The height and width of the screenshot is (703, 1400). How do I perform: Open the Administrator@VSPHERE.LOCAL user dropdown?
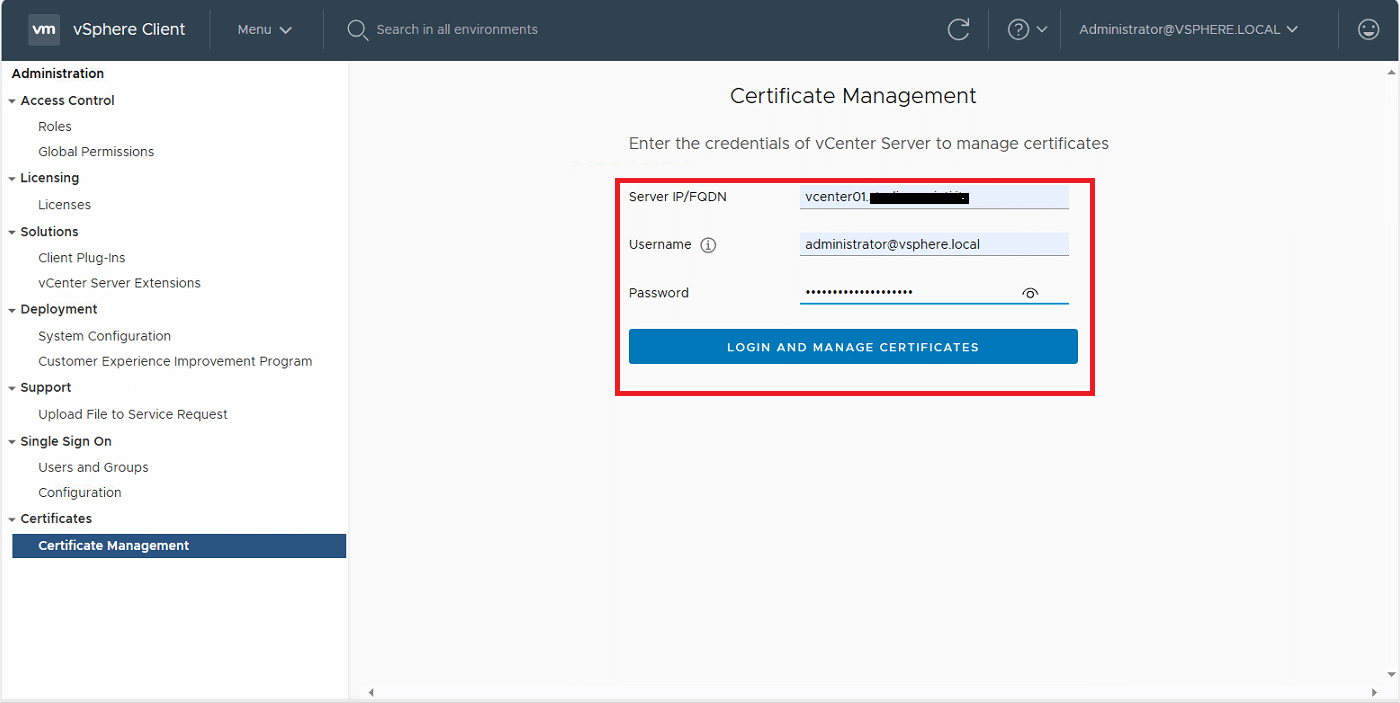point(1188,29)
